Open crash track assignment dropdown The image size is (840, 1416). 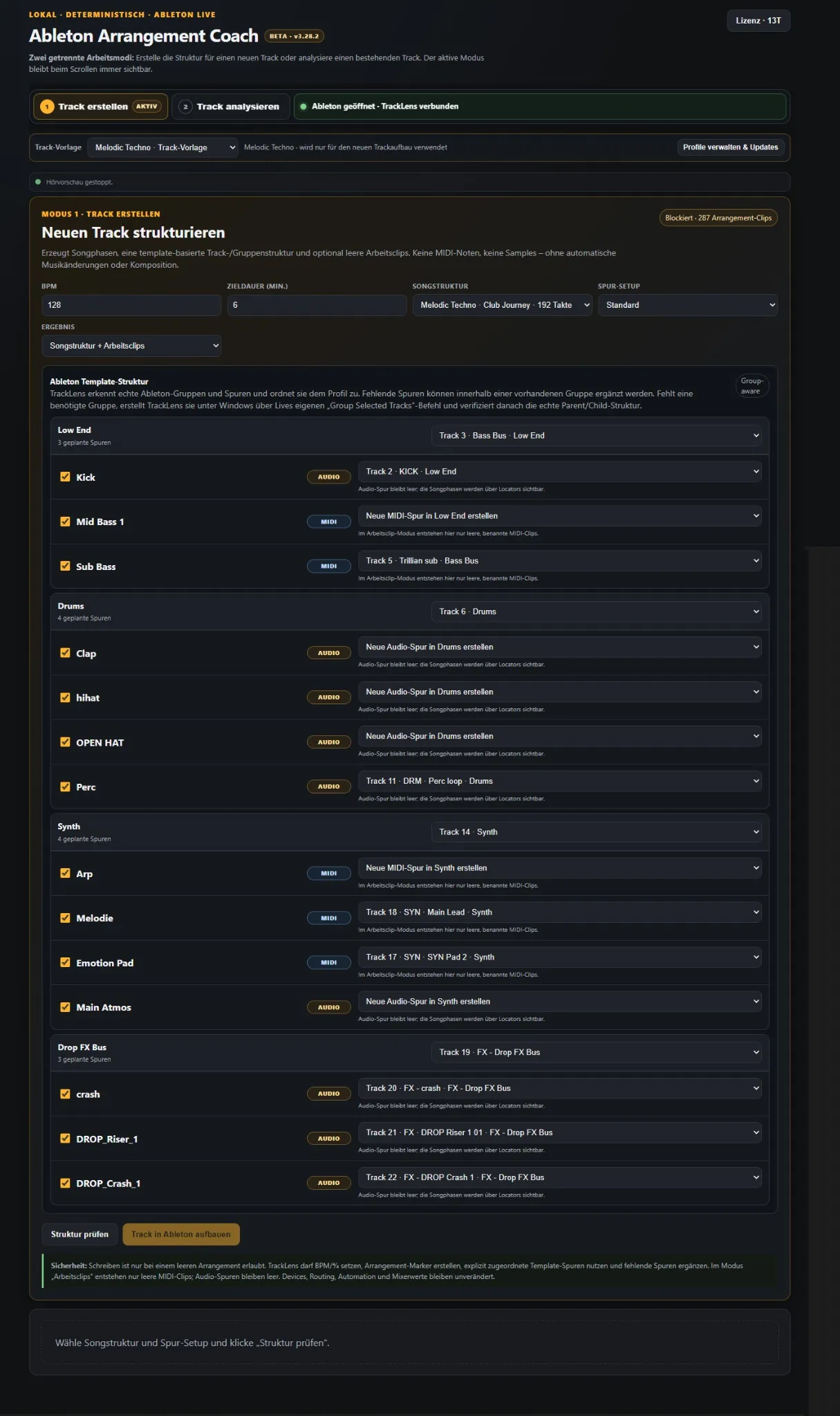pos(560,1089)
